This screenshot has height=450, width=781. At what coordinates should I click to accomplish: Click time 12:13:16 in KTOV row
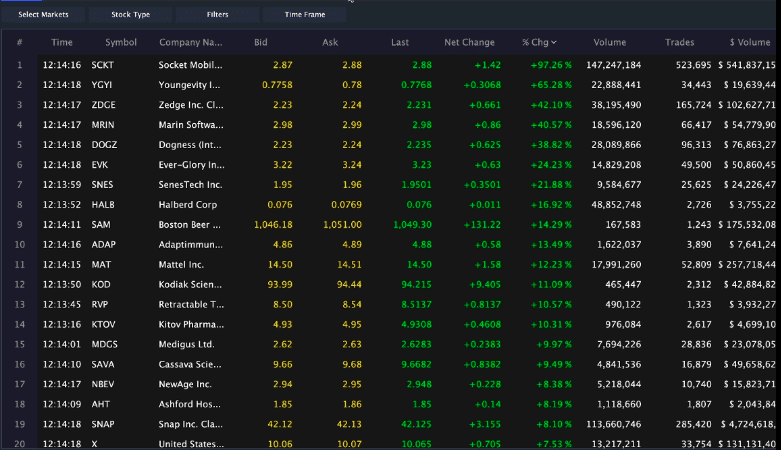point(62,324)
